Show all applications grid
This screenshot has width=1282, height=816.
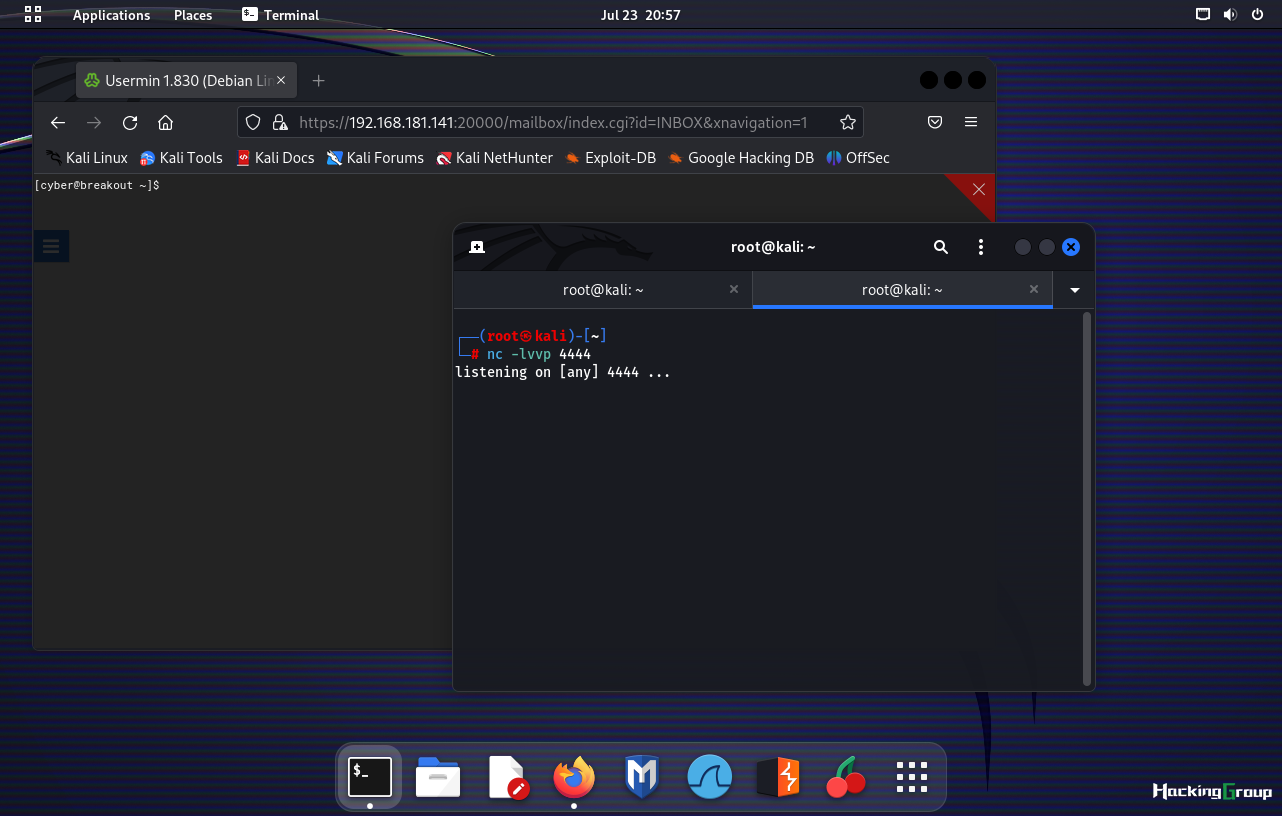click(912, 777)
